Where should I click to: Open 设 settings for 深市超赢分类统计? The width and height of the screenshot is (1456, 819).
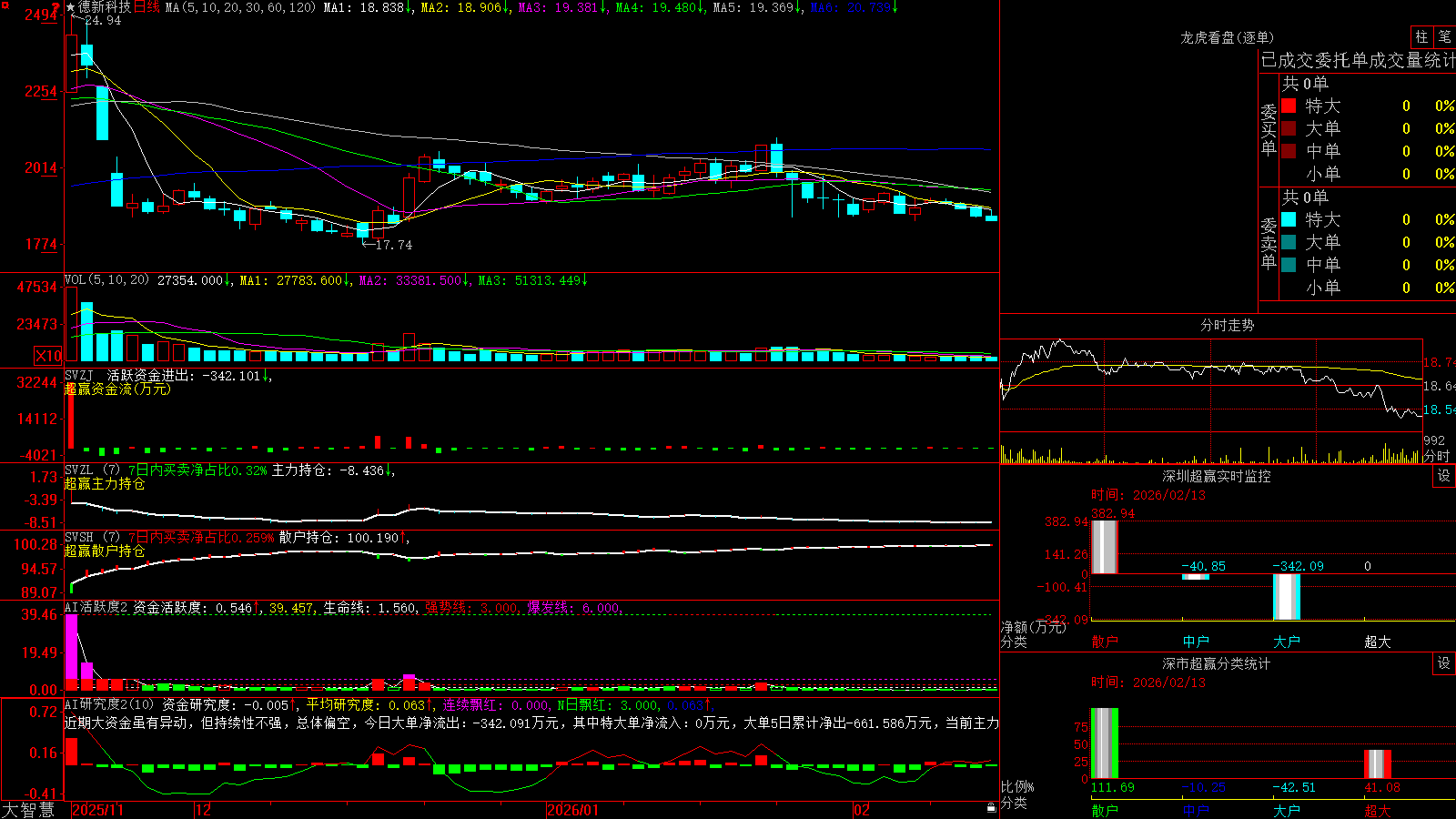(1444, 663)
